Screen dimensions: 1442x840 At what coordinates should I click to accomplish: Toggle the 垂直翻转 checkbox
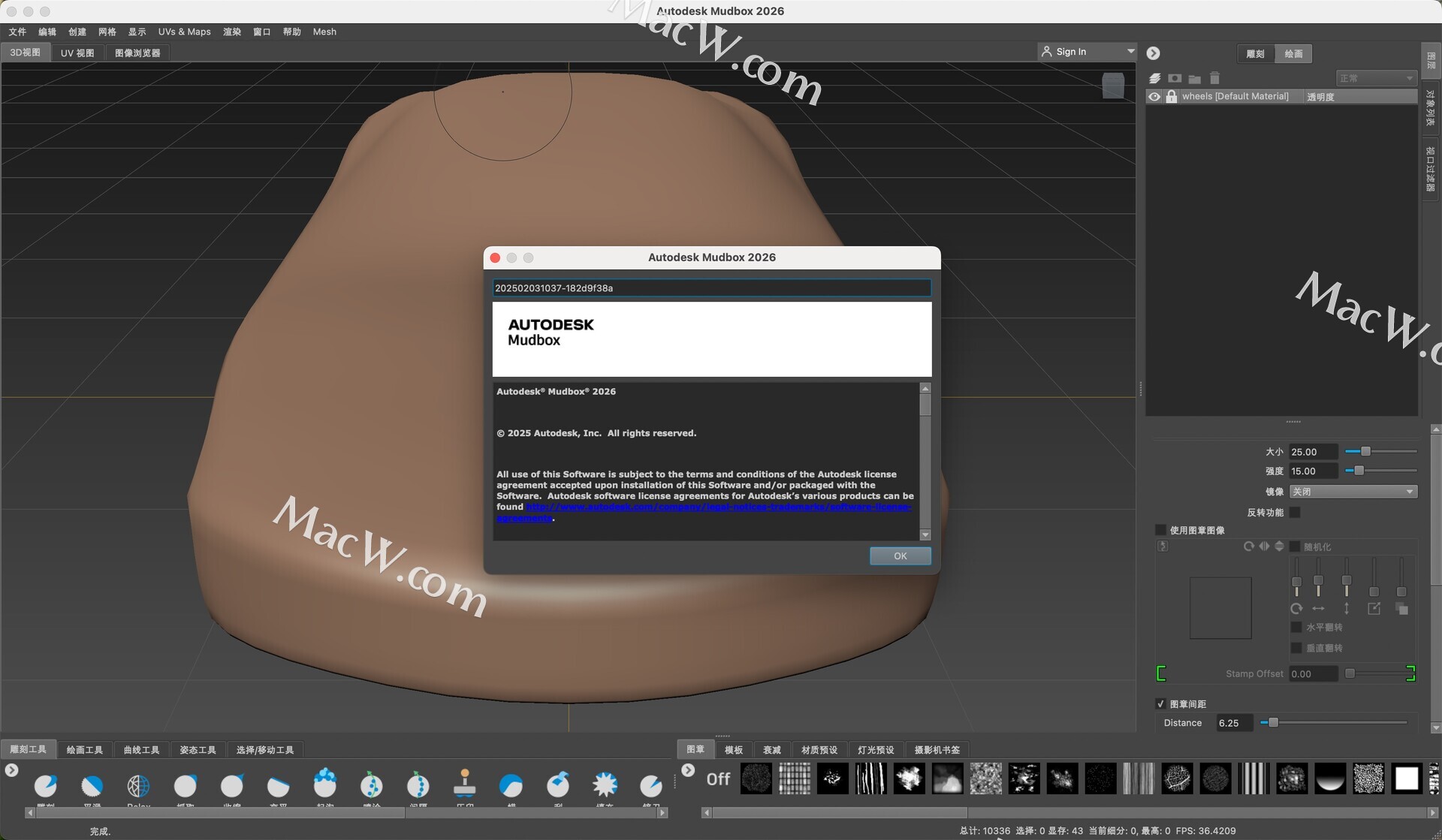pyautogui.click(x=1296, y=648)
